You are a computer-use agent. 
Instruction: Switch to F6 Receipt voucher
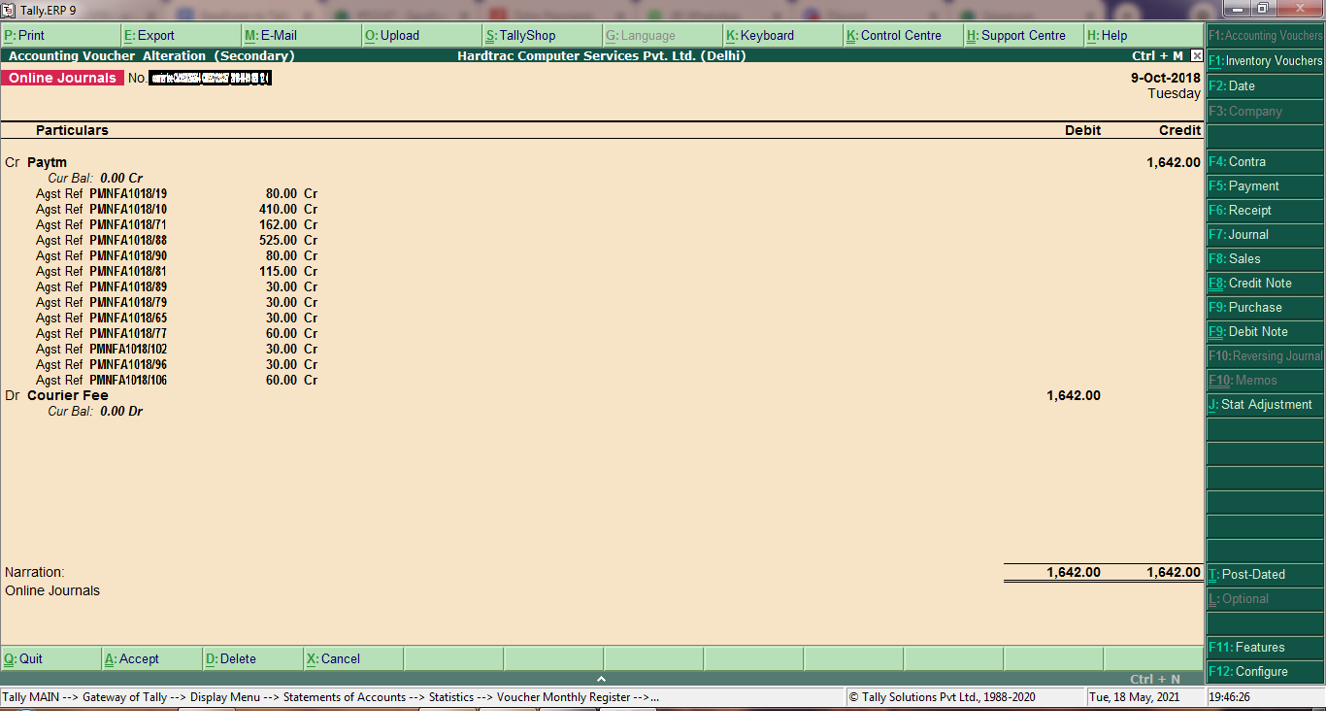pyautogui.click(x=1265, y=210)
